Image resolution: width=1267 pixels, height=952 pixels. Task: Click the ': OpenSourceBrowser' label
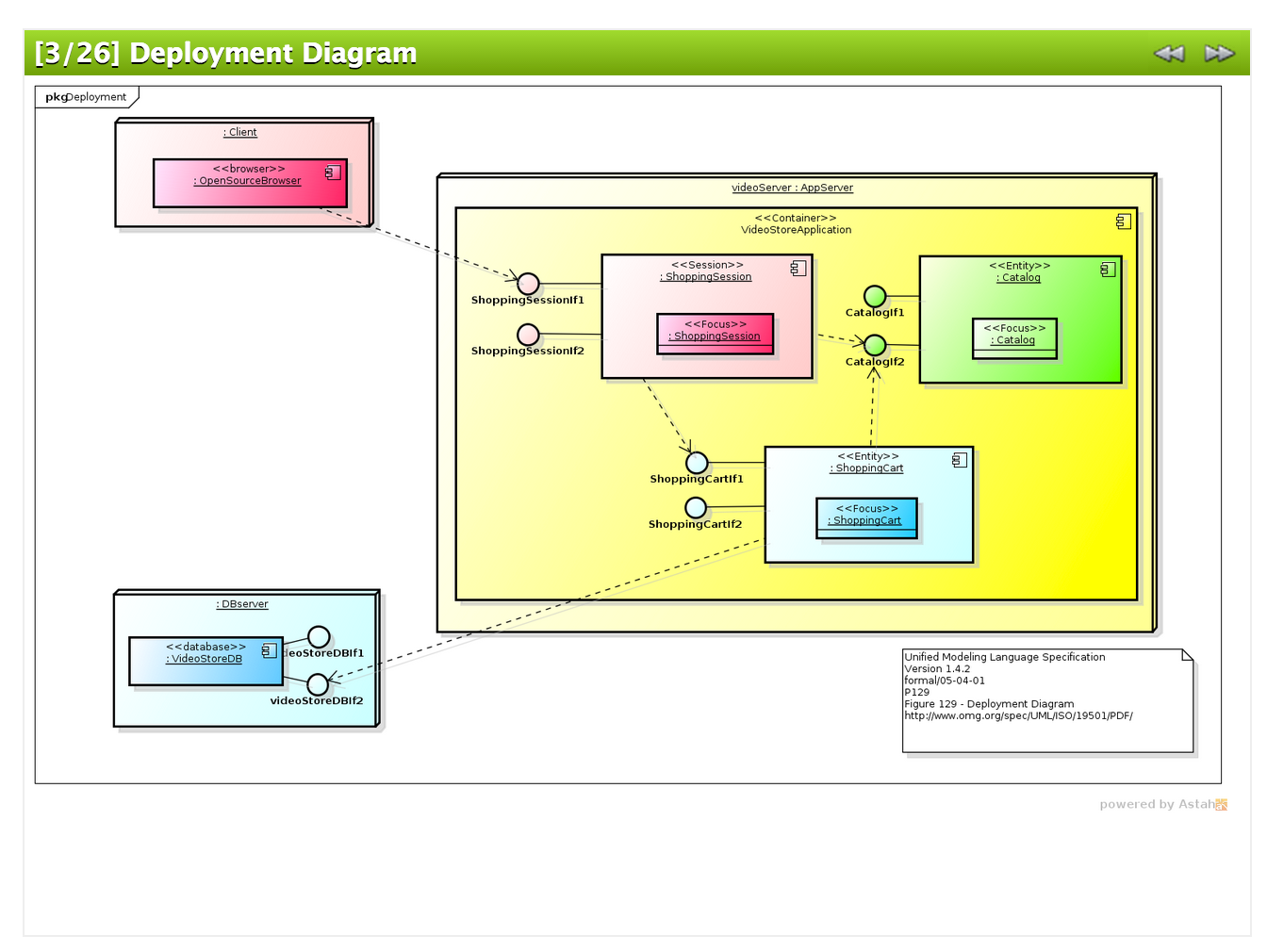pyautogui.click(x=247, y=181)
